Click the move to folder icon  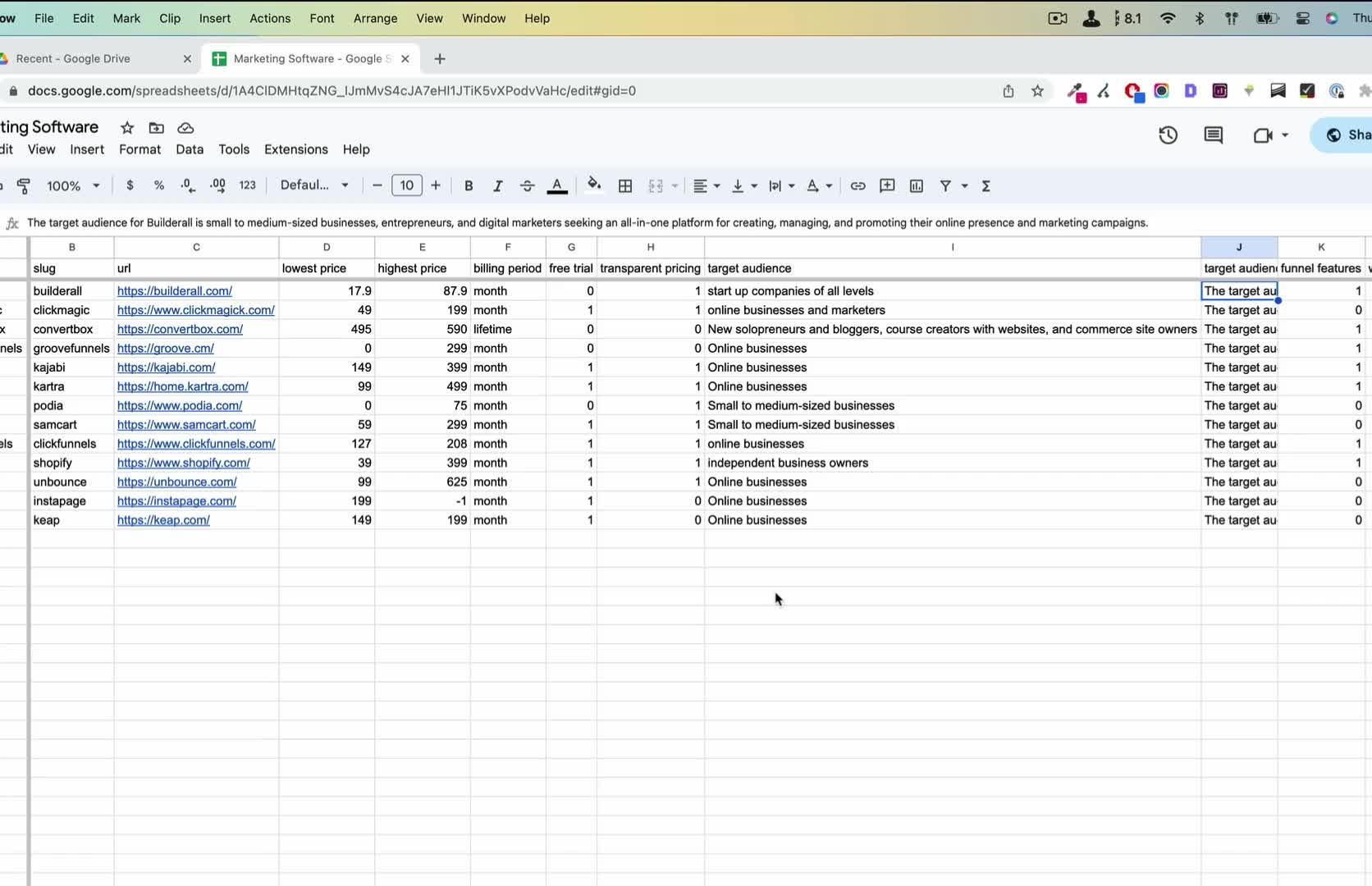point(156,127)
